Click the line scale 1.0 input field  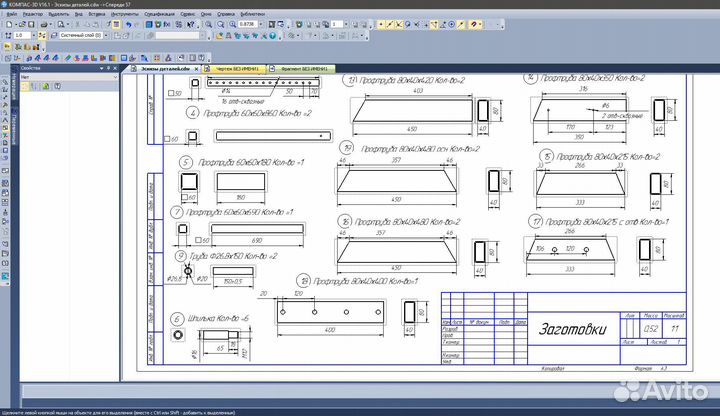click(x=26, y=36)
